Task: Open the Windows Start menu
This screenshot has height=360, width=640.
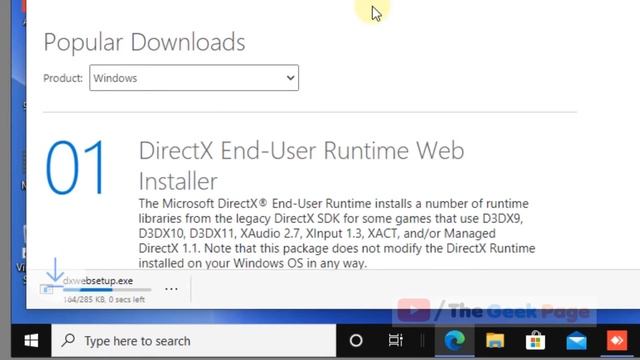Action: 31,340
